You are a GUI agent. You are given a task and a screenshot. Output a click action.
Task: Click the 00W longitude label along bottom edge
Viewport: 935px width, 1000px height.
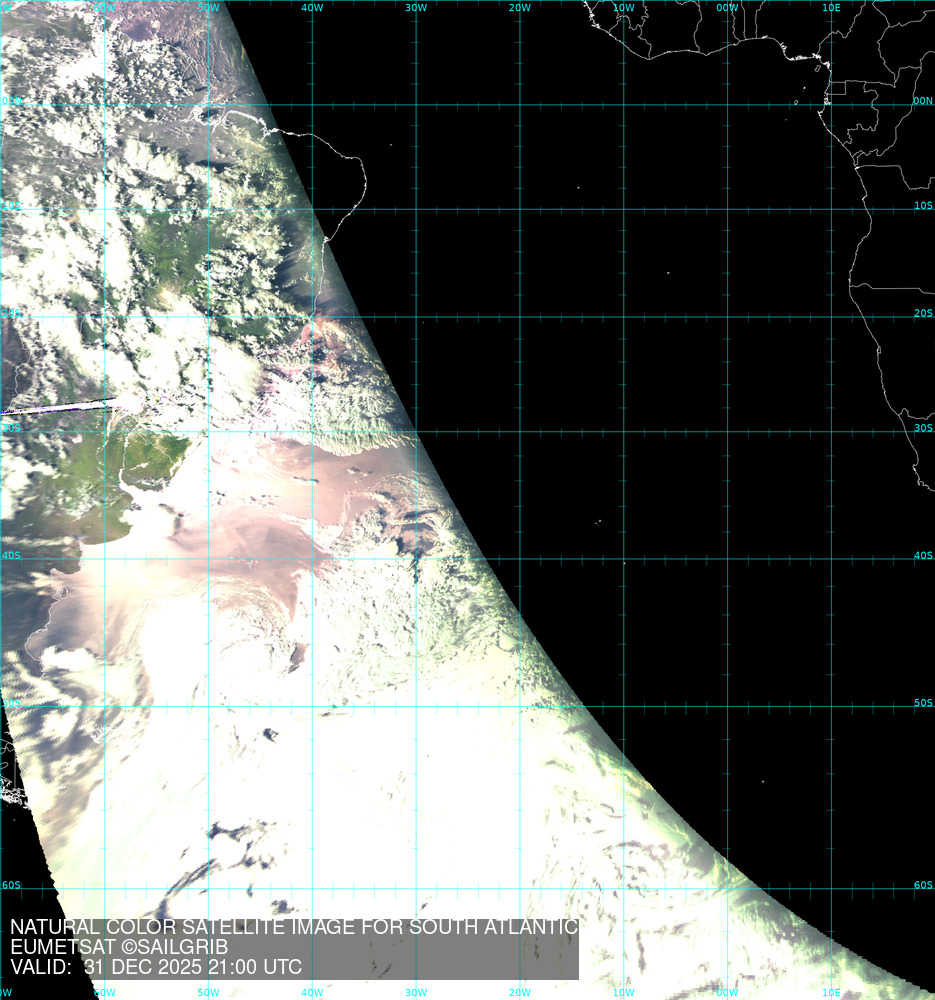[x=727, y=993]
